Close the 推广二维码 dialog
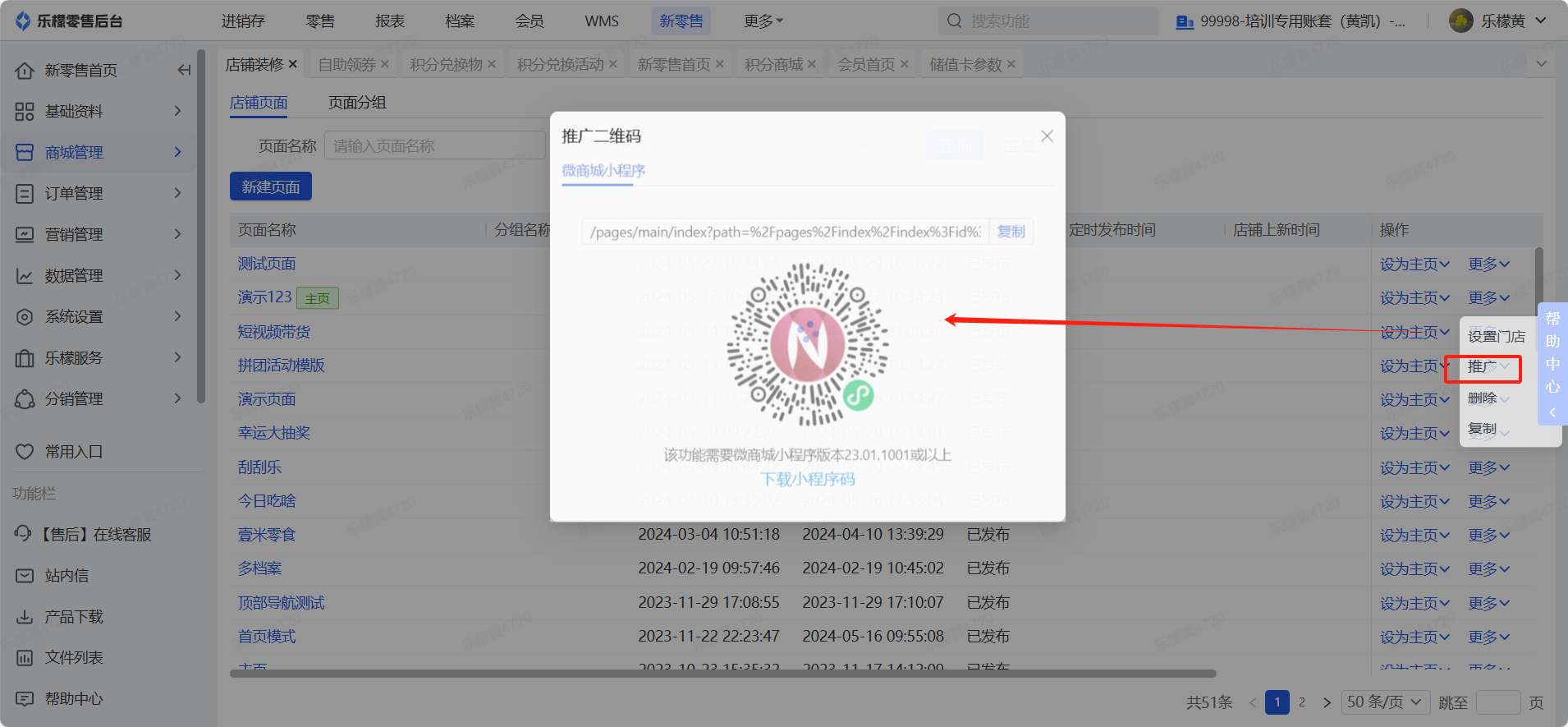 pos(1047,136)
